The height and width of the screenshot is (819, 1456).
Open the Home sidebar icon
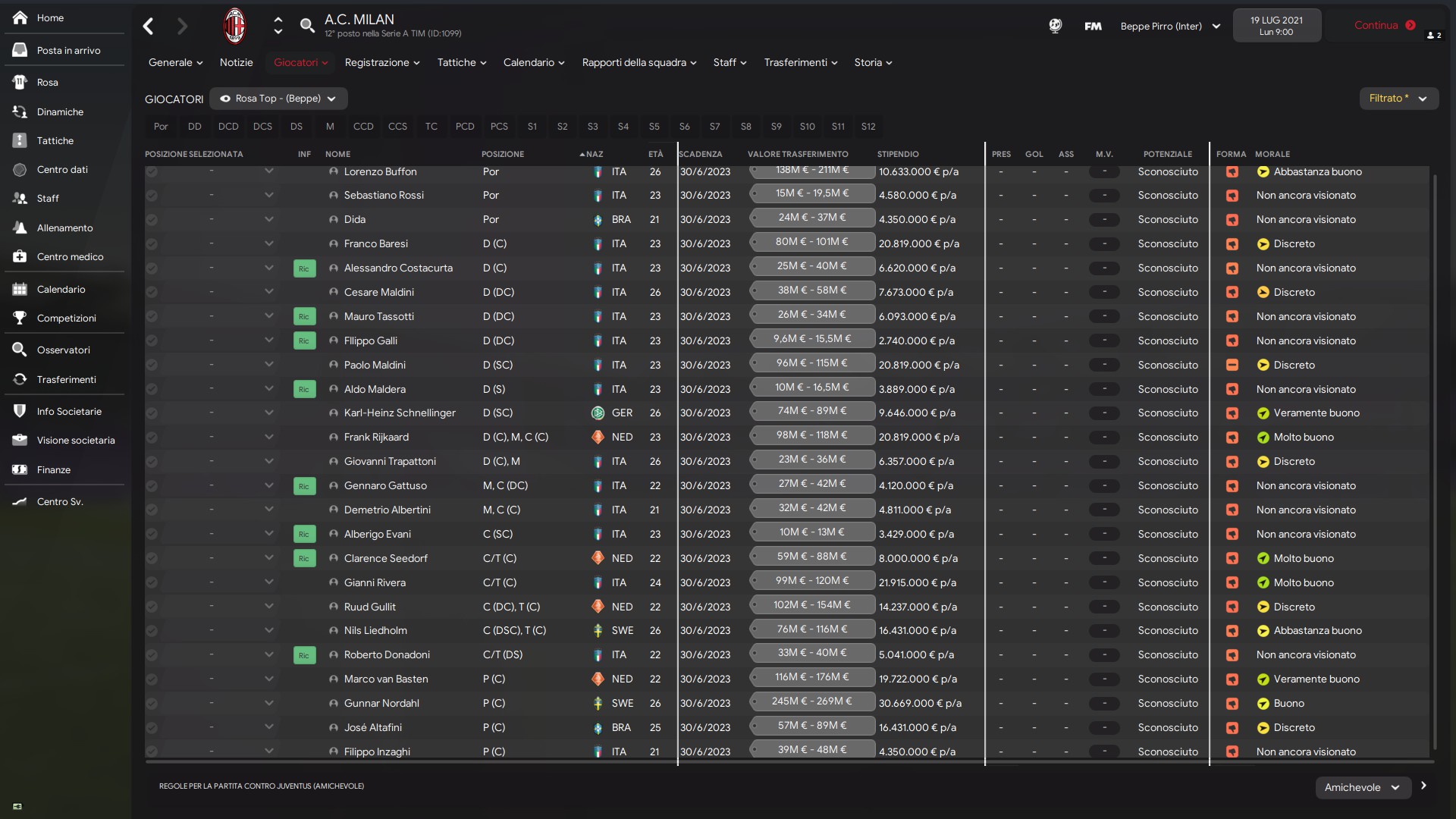[20, 17]
